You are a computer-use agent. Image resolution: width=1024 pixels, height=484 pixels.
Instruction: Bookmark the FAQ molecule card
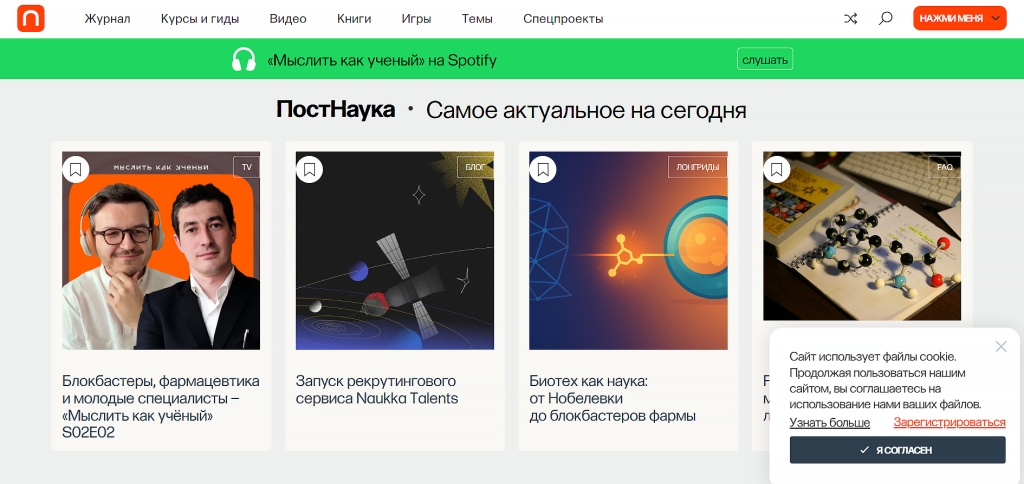point(776,169)
